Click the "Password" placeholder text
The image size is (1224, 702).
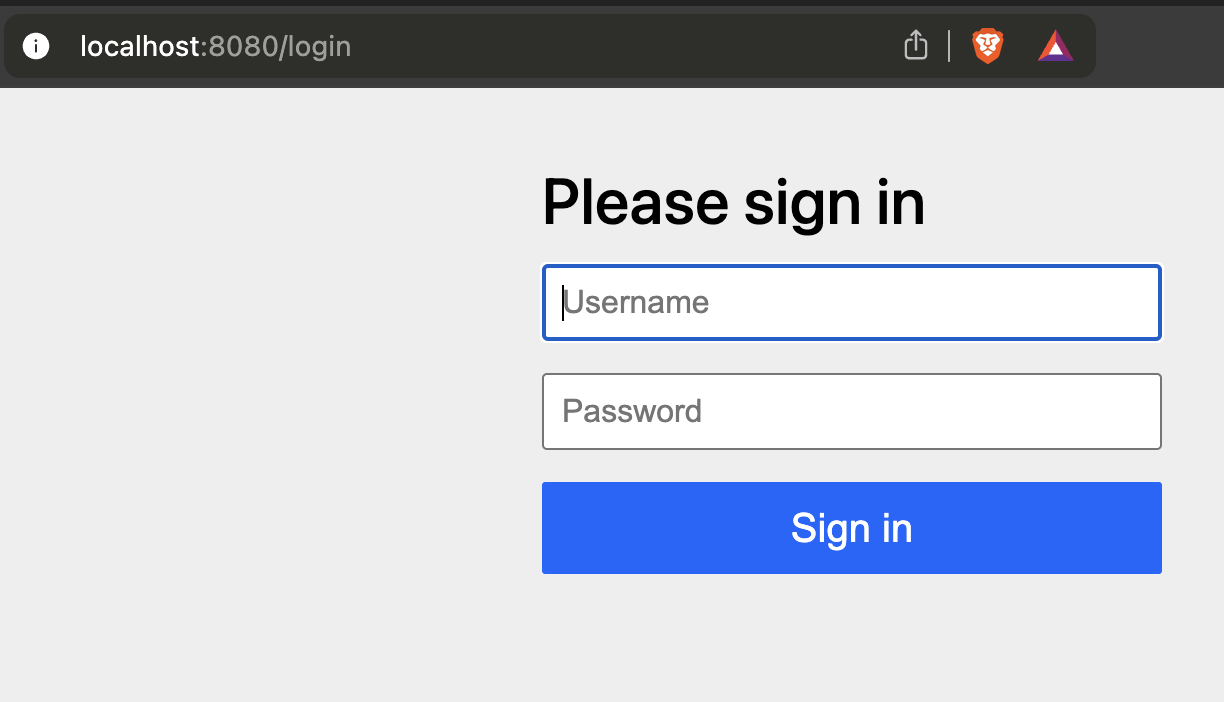[632, 411]
